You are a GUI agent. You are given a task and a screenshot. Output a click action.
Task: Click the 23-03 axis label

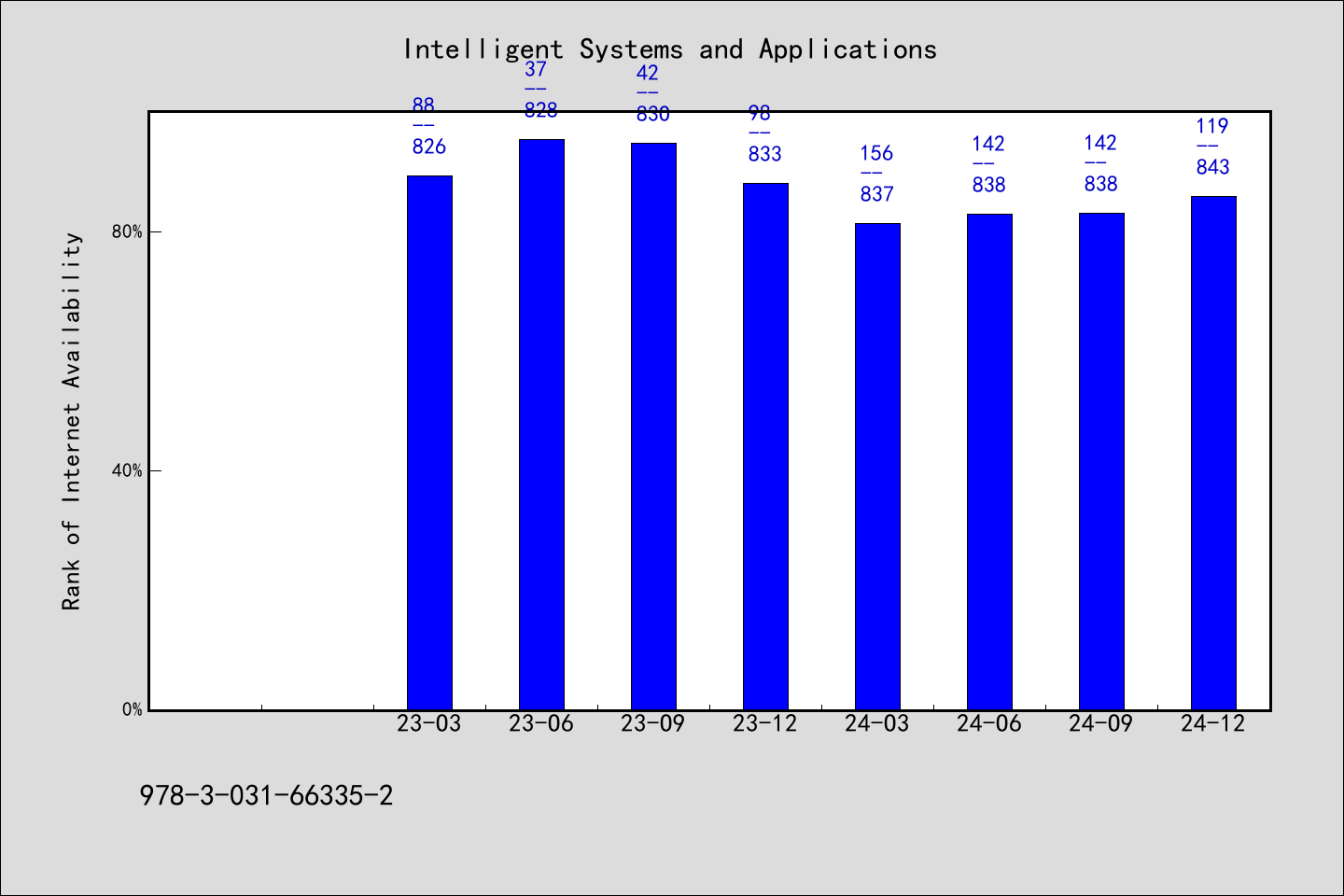click(x=429, y=723)
